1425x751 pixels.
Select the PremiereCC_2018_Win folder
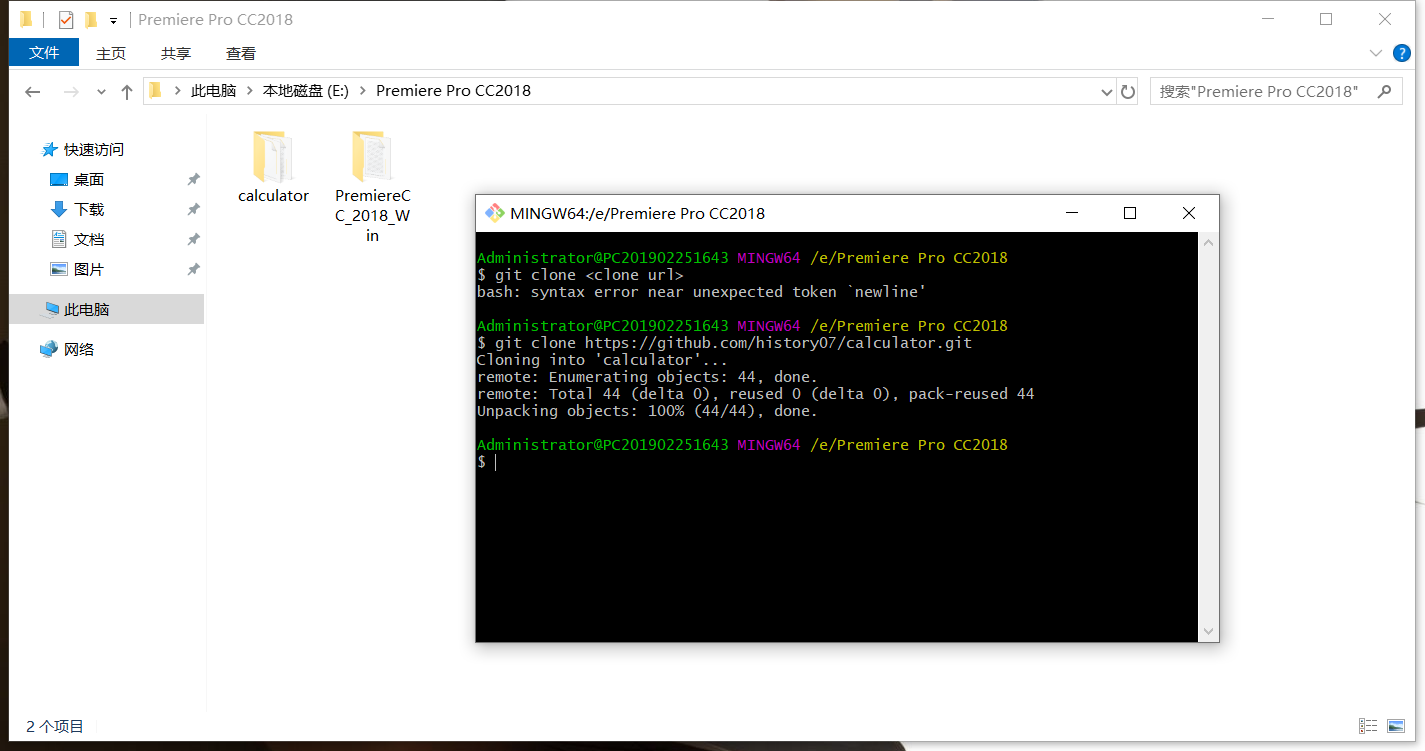[372, 187]
